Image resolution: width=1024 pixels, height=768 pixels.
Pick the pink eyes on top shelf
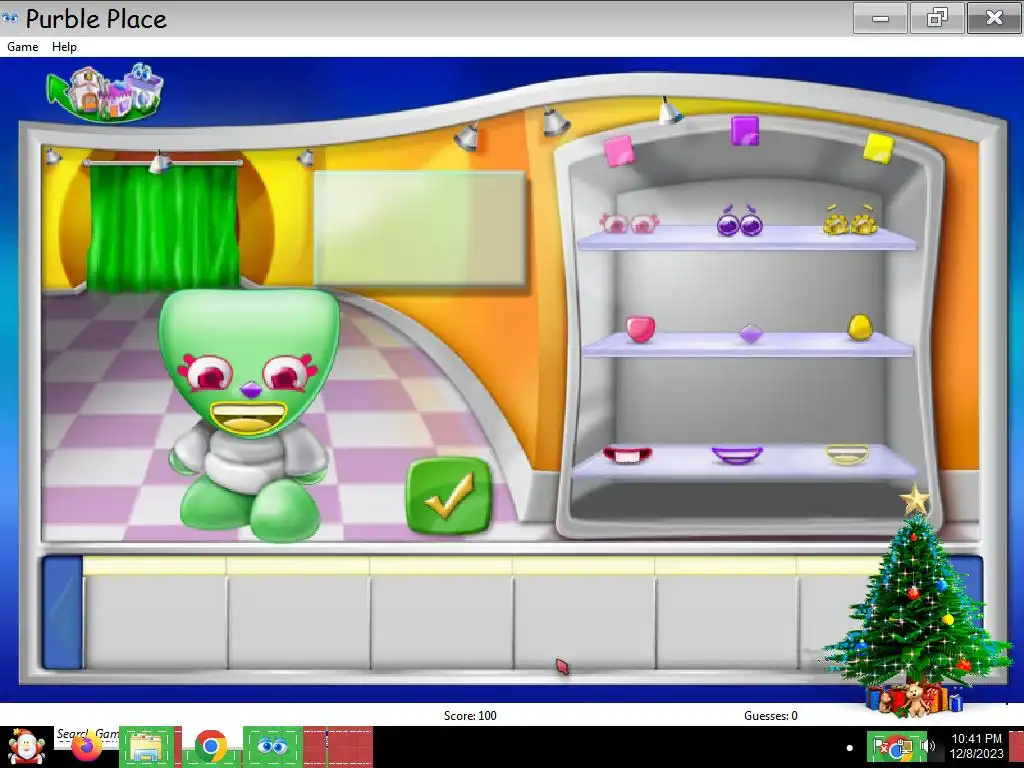[x=629, y=223]
